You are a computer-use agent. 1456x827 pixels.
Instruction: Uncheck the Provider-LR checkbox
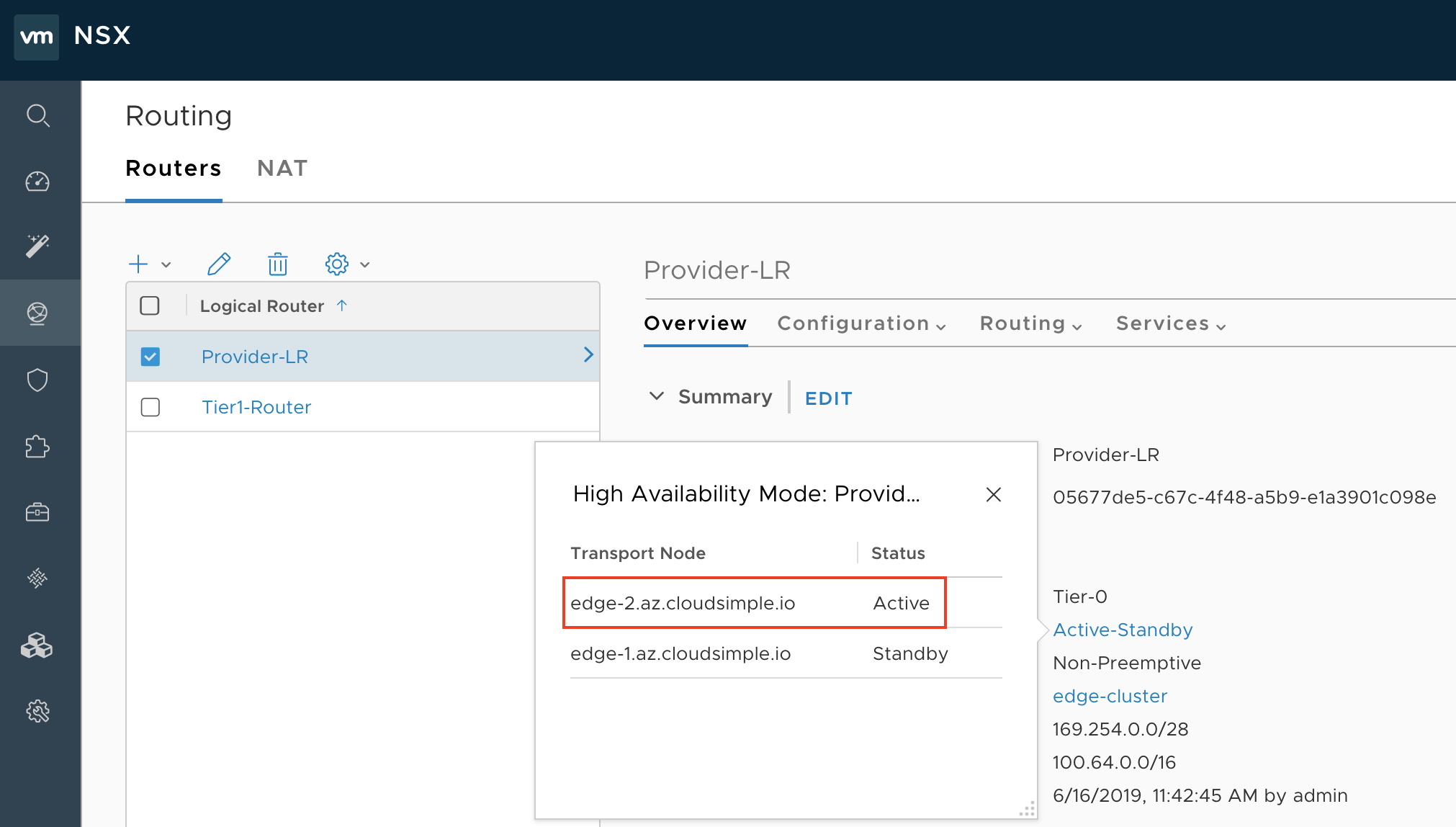tap(150, 357)
